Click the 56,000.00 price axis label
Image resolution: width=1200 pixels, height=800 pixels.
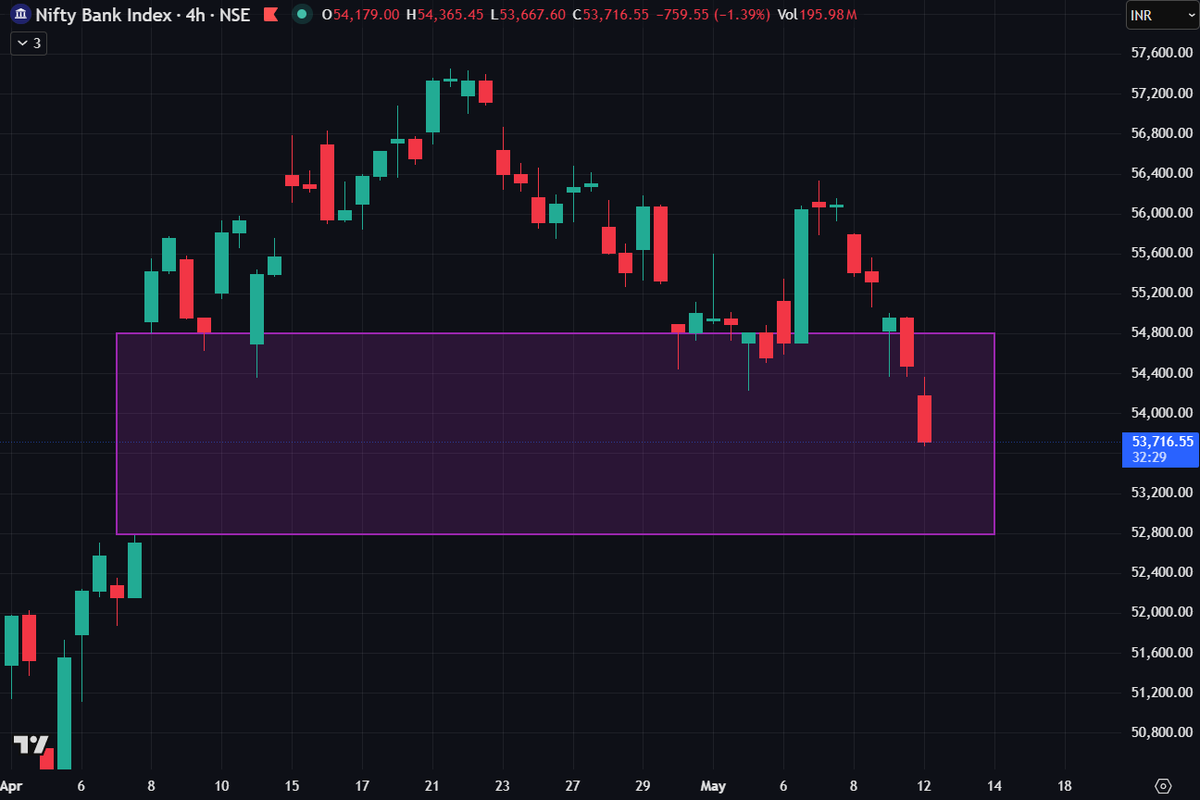click(x=1162, y=213)
